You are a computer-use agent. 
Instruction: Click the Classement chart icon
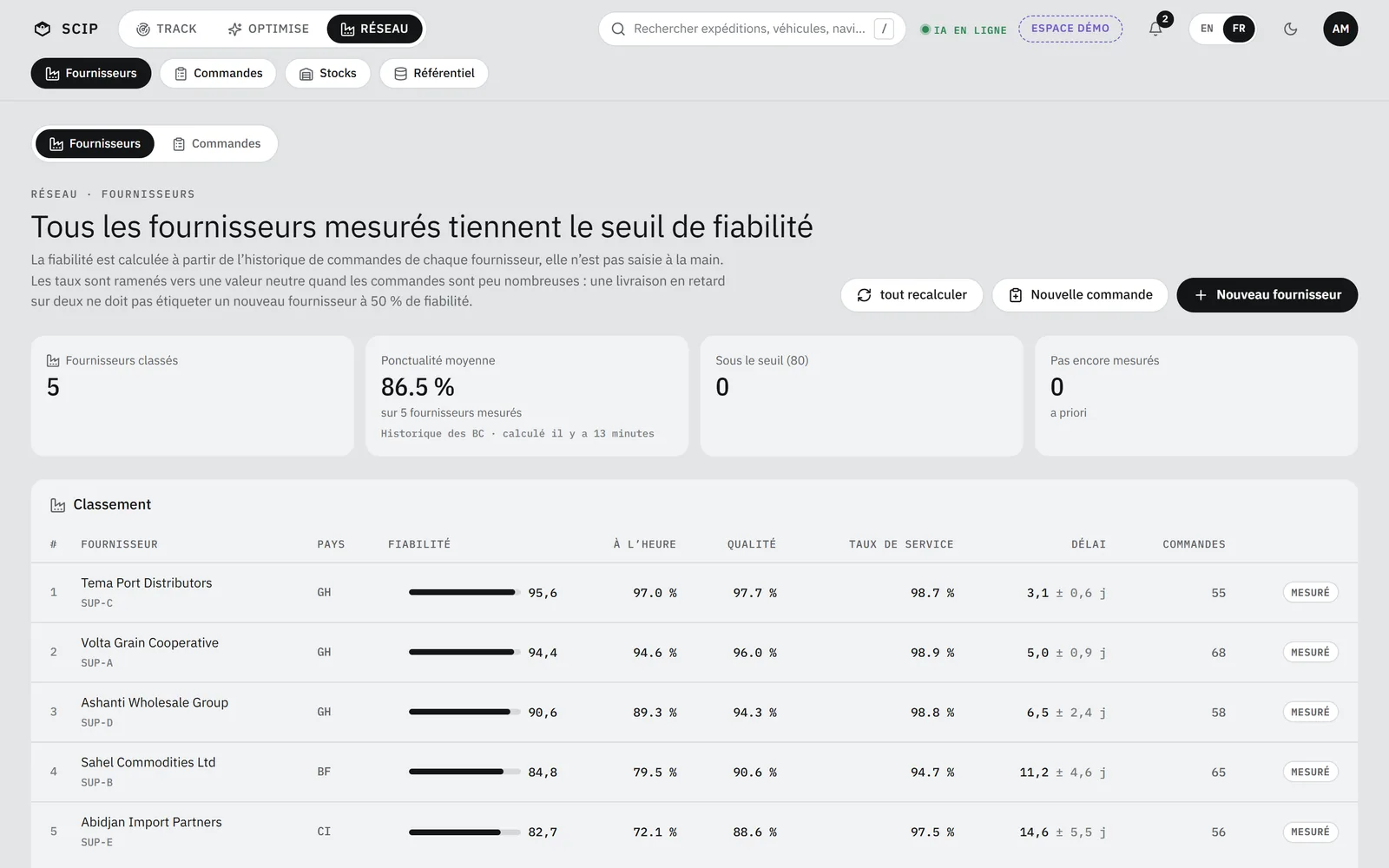coord(58,505)
